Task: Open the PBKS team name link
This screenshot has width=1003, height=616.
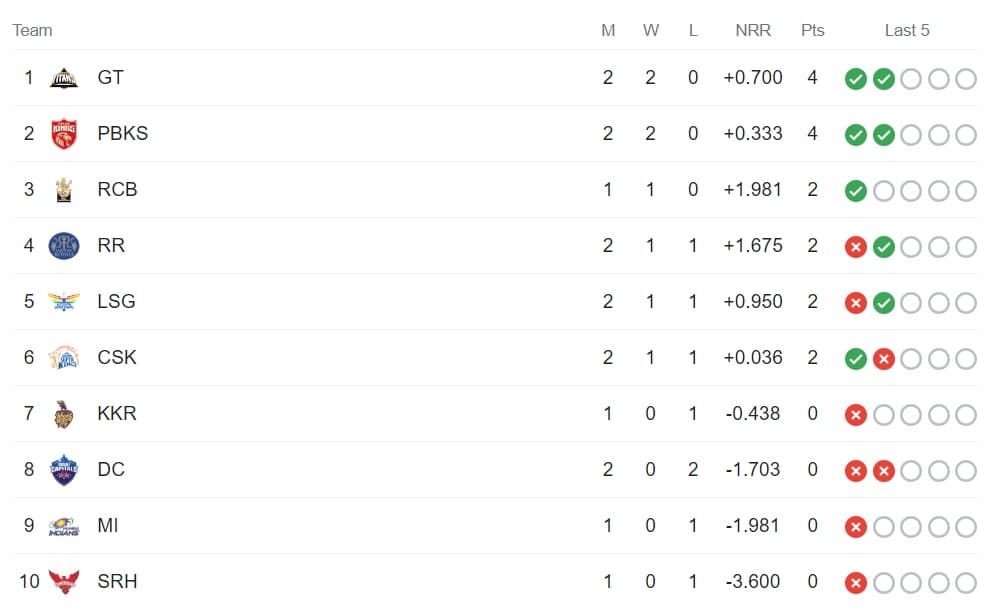Action: pyautogui.click(x=123, y=134)
